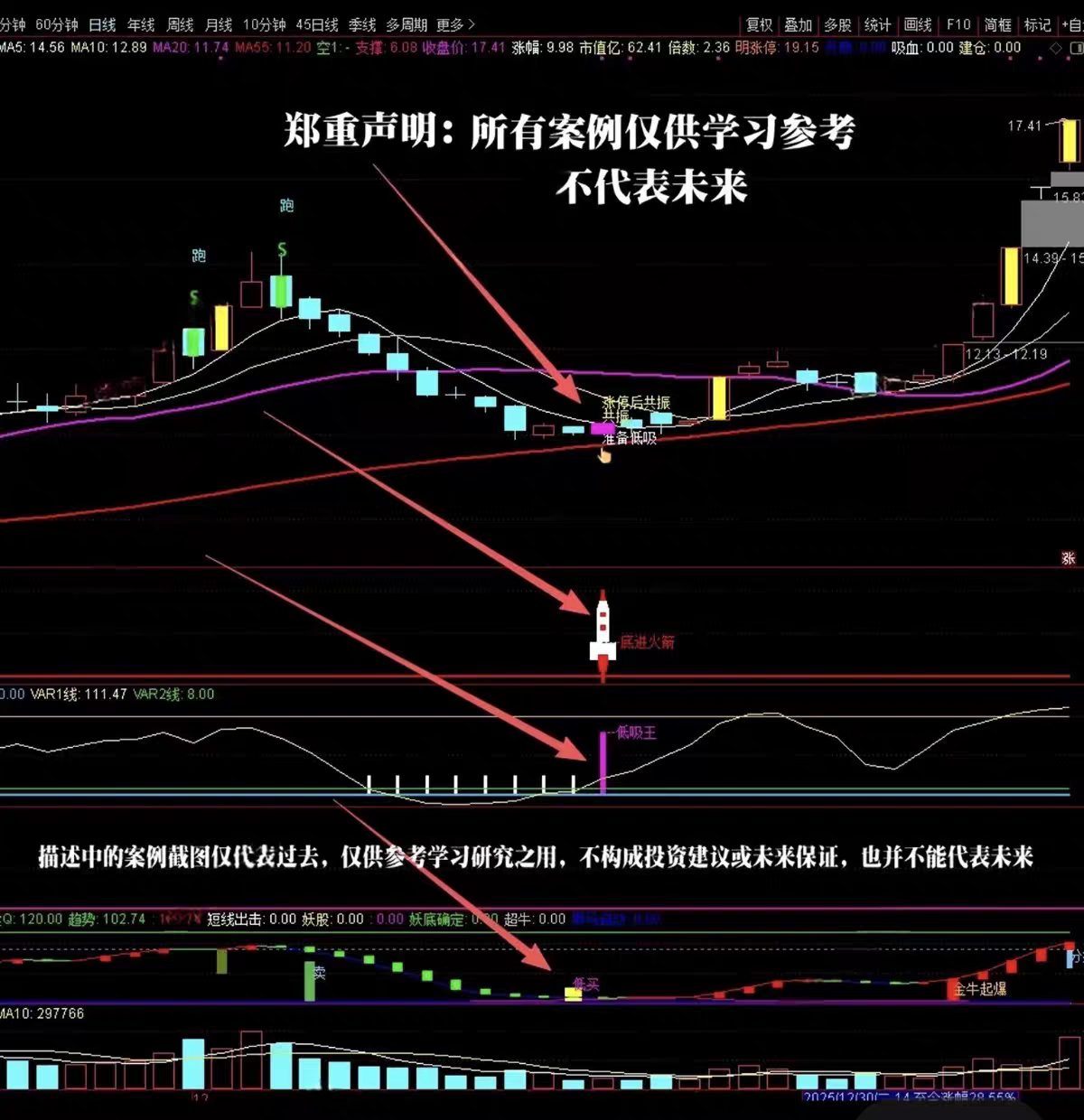
Task: Click the 金牛起爆 signal label
Action: point(979,989)
